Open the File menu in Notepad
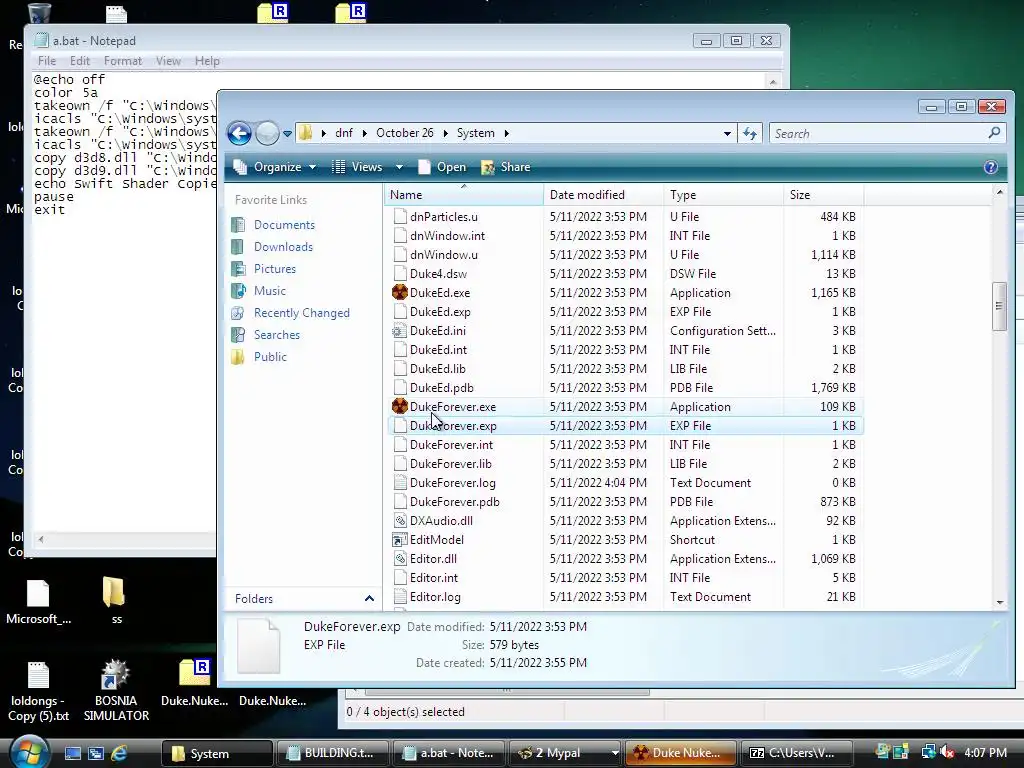Screen dimensions: 1024x768 [x=46, y=61]
